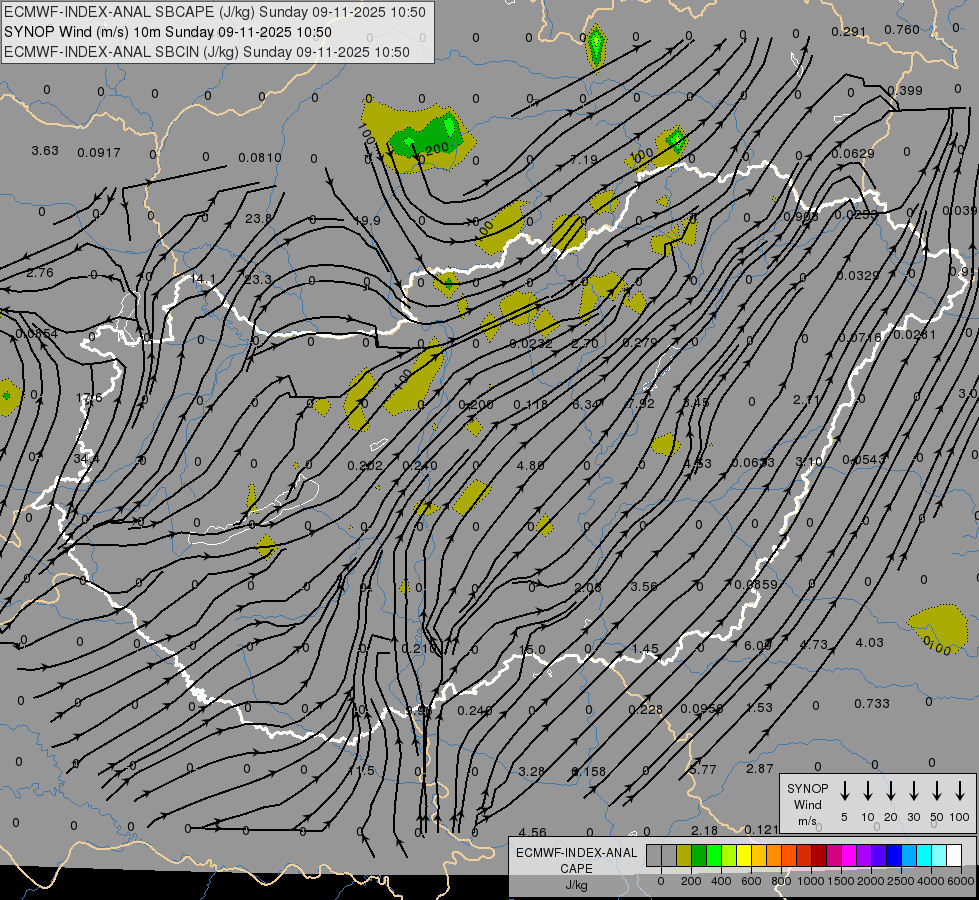Image resolution: width=979 pixels, height=900 pixels.
Task: Click the map value 0.0859
Action: coord(755,585)
